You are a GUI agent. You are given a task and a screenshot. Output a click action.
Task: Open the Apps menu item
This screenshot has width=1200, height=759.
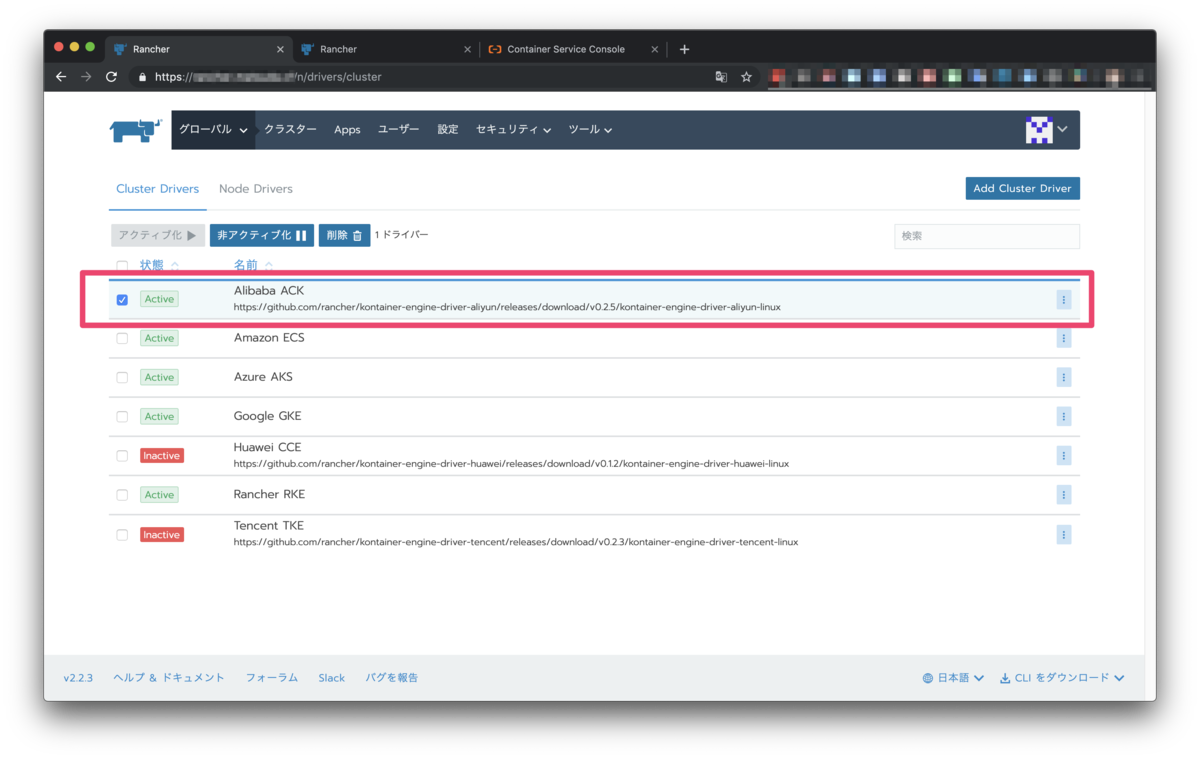point(347,130)
